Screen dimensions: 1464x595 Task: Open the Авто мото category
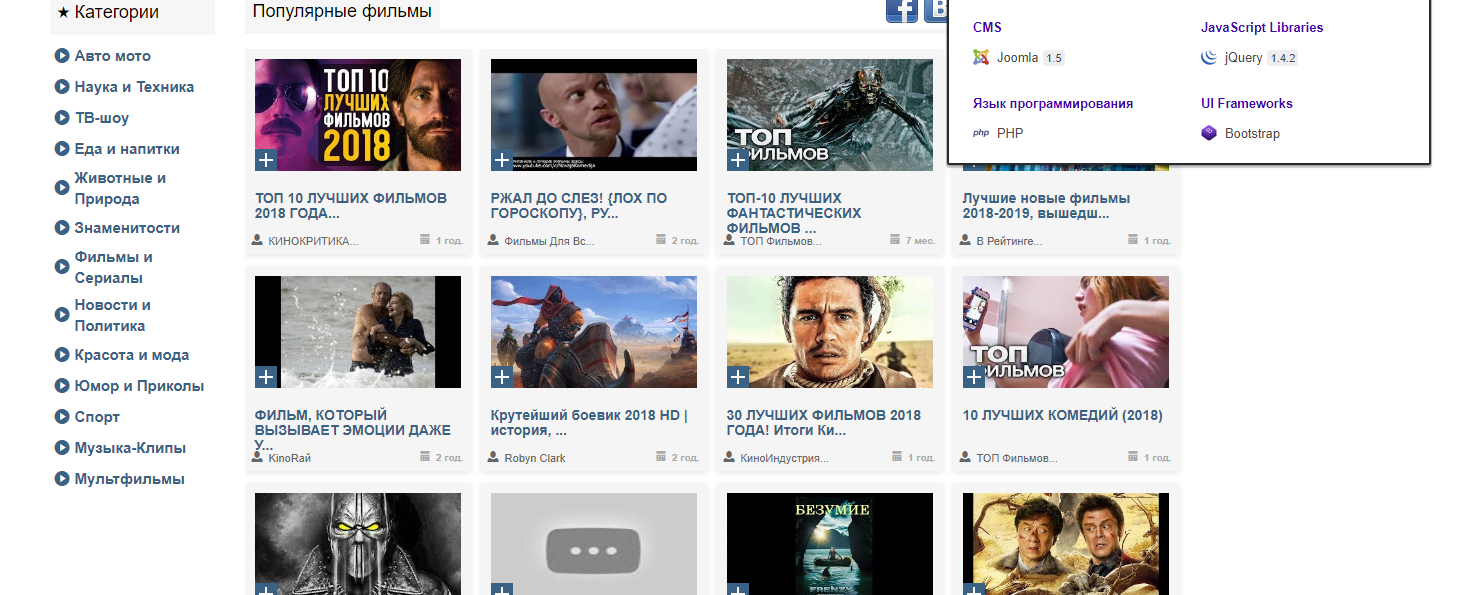(x=112, y=56)
